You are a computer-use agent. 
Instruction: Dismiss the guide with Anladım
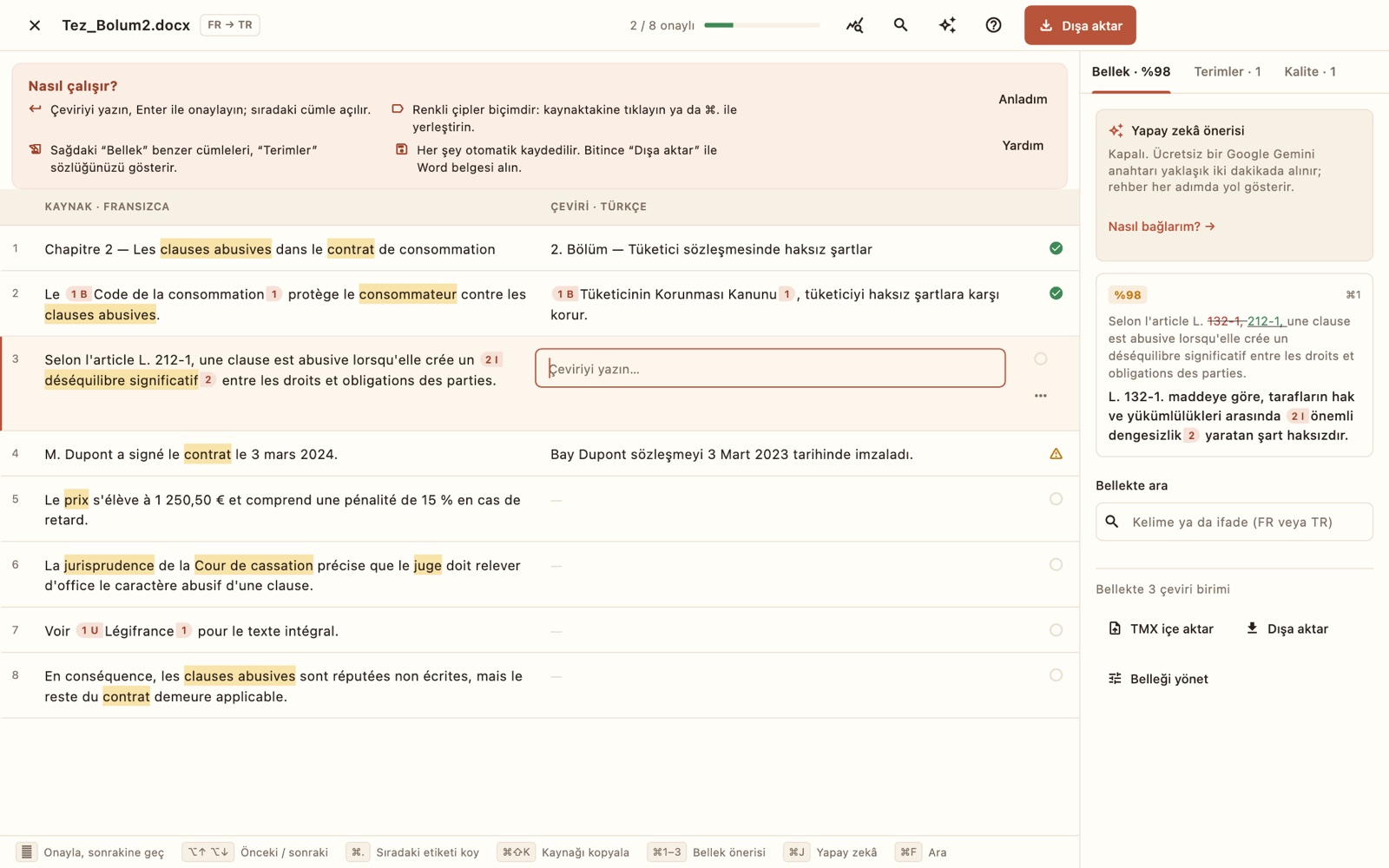point(1023,99)
